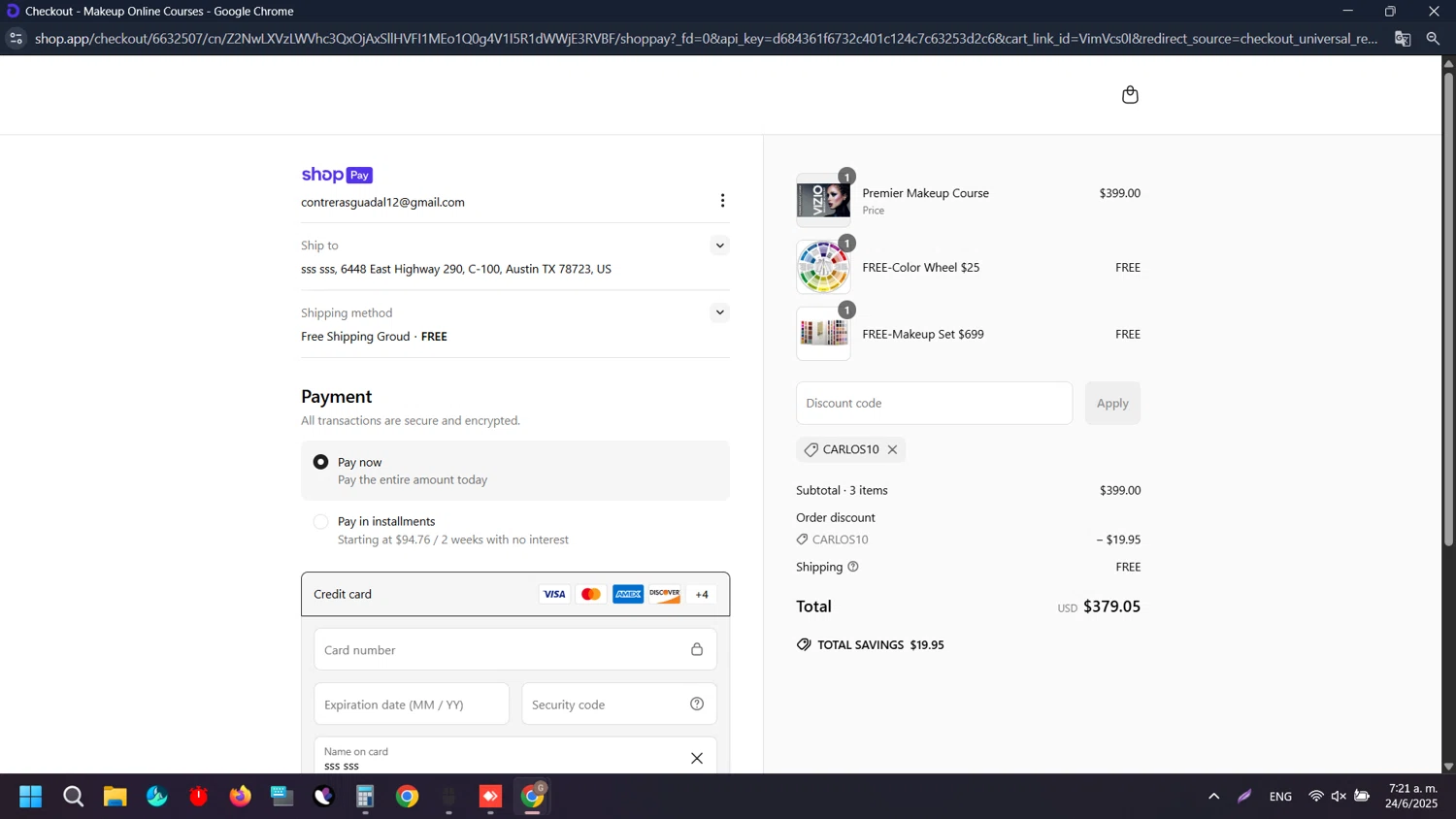The image size is (1456, 819).
Task: Focus the Security code field
Action: point(619,704)
